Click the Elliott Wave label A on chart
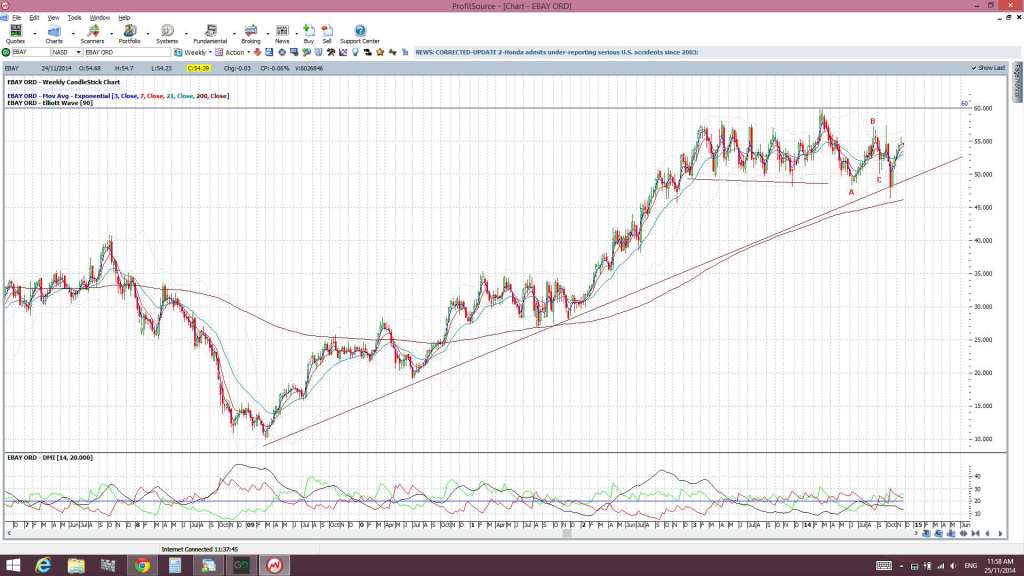 coord(851,192)
